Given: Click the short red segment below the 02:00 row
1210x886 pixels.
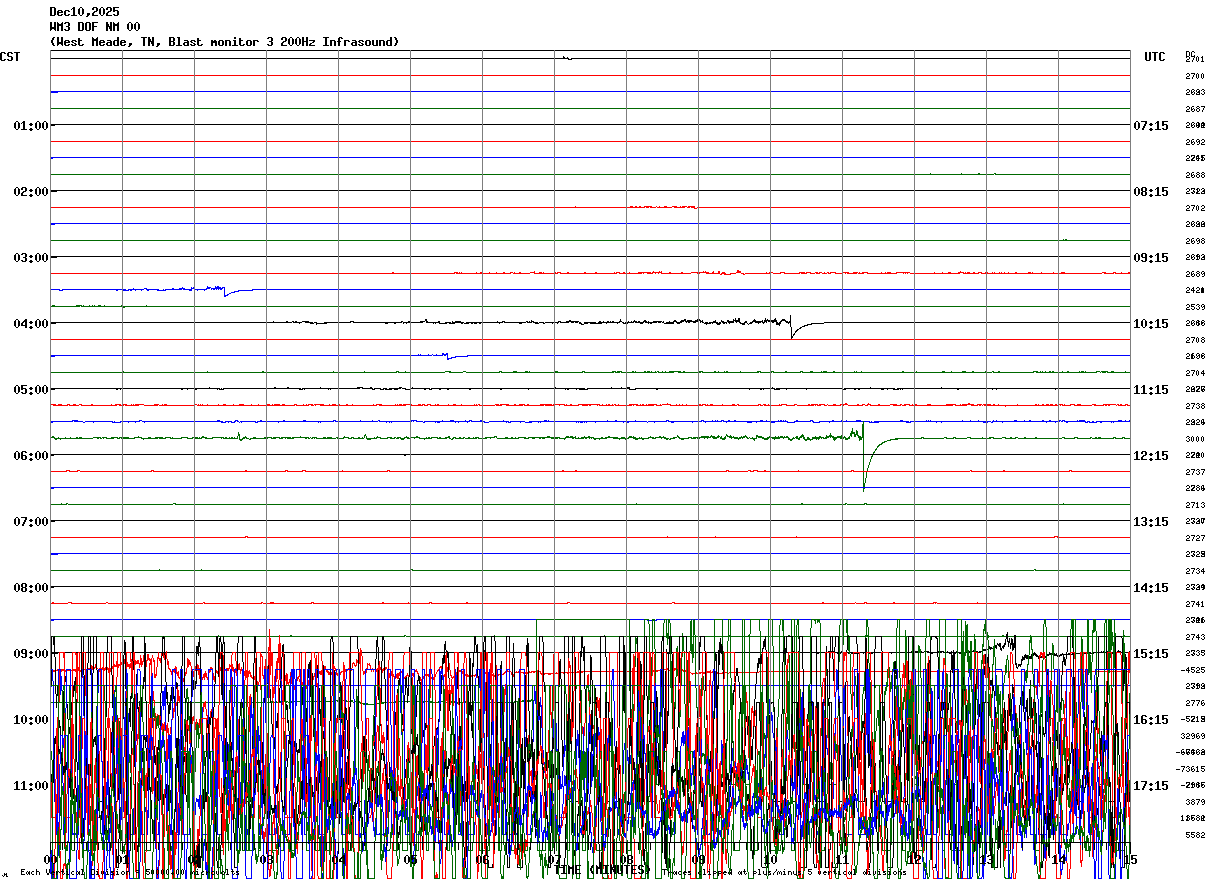Looking at the screenshot, I should tap(662, 207).
